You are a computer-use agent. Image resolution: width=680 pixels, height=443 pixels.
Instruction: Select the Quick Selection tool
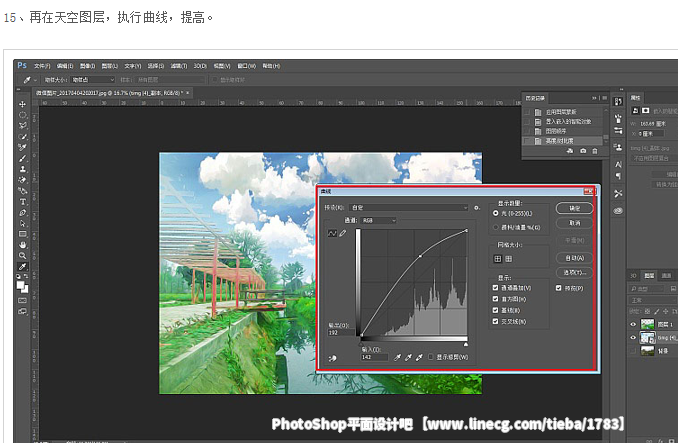(23, 137)
